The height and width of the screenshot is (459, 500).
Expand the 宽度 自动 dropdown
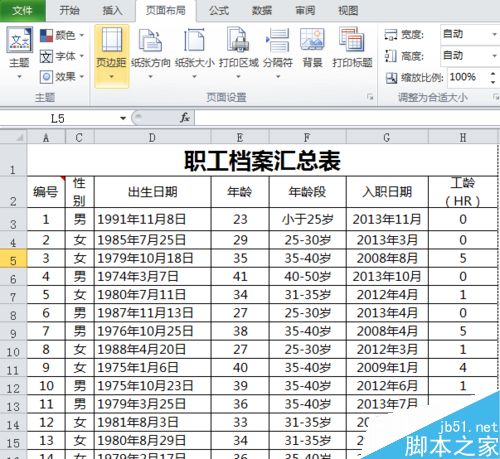coord(495,34)
